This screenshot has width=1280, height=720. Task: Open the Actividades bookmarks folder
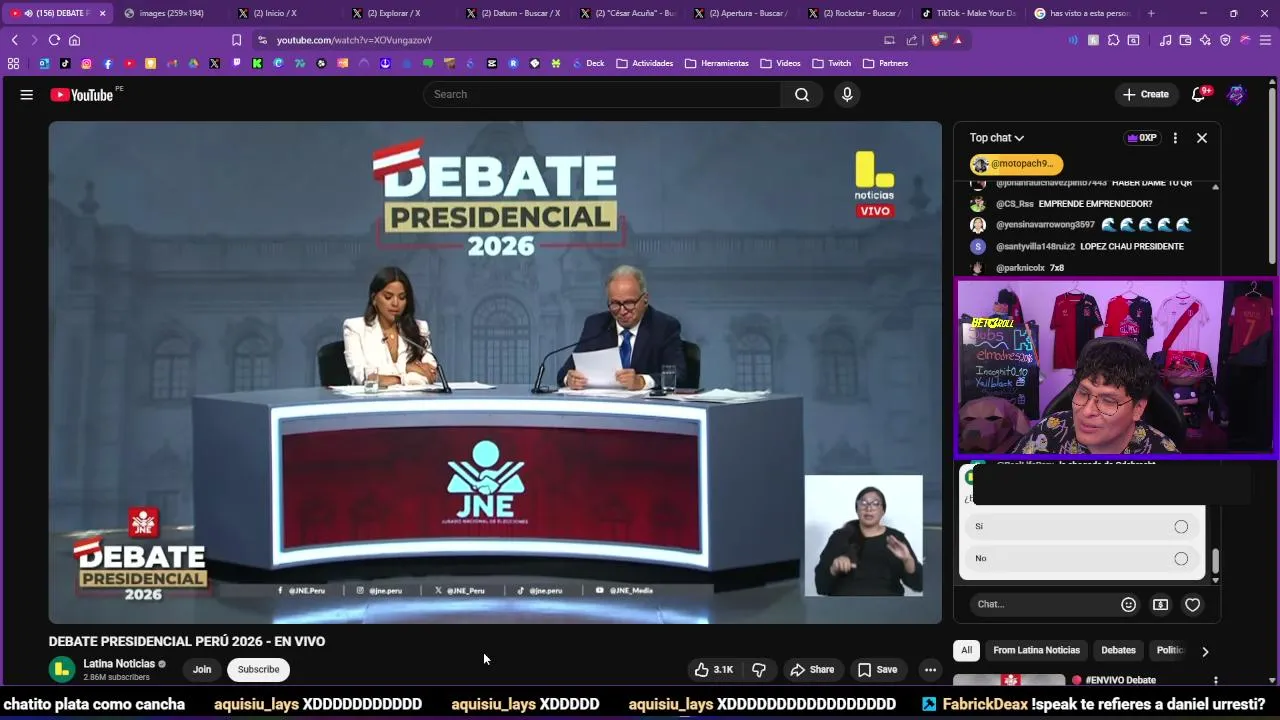(x=645, y=63)
